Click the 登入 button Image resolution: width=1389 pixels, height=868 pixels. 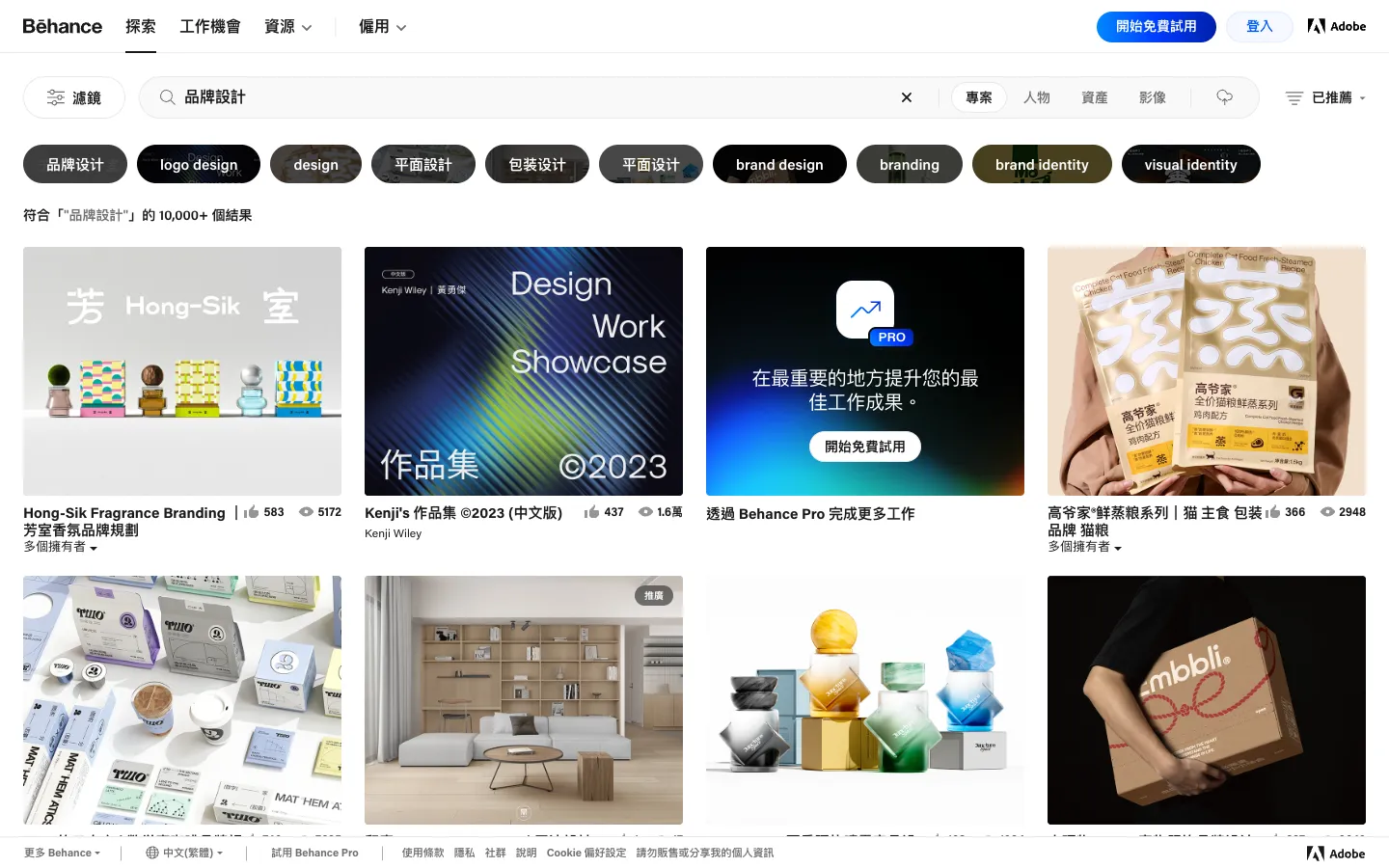[x=1260, y=27]
